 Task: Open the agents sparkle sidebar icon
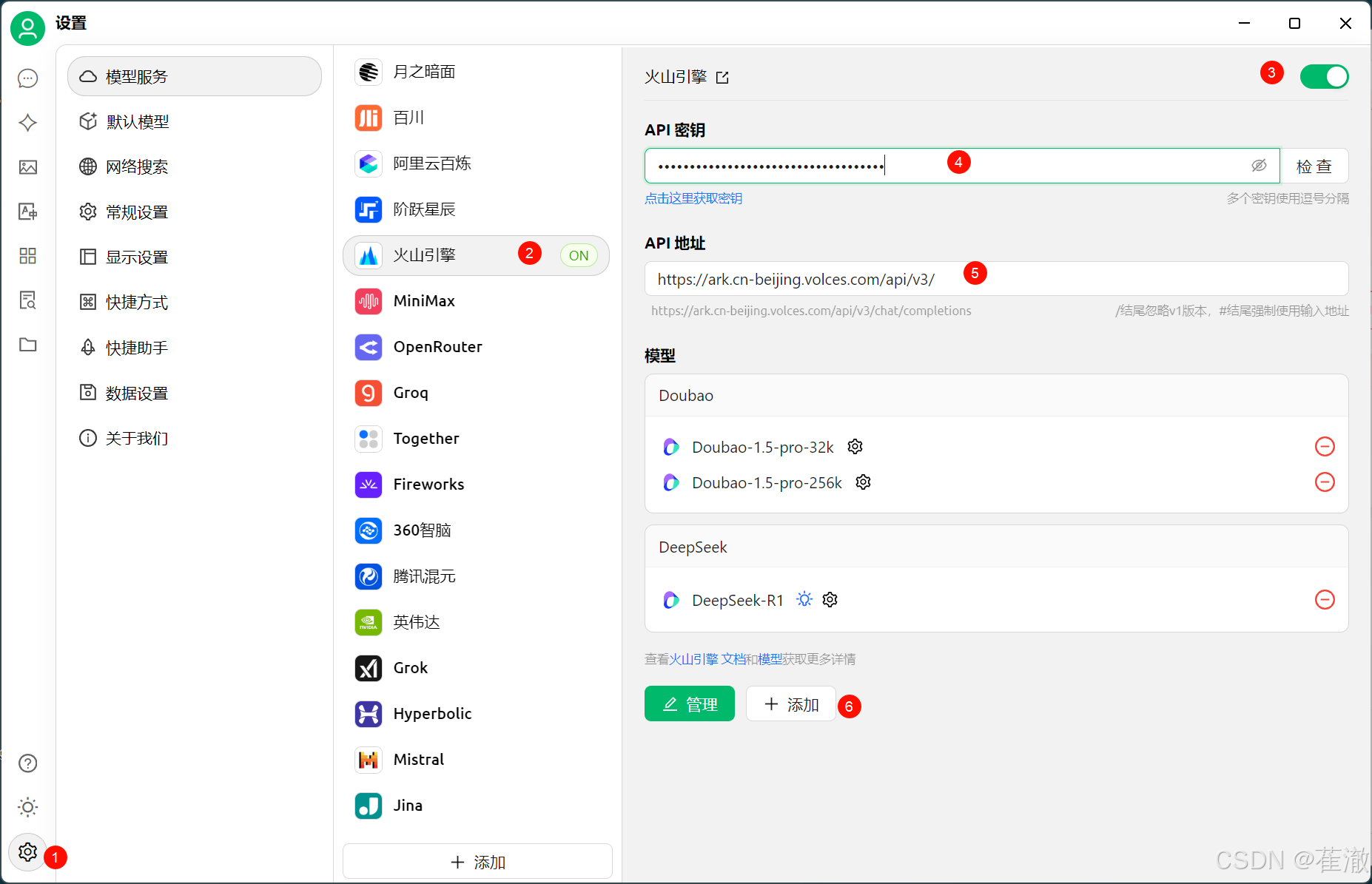(28, 123)
